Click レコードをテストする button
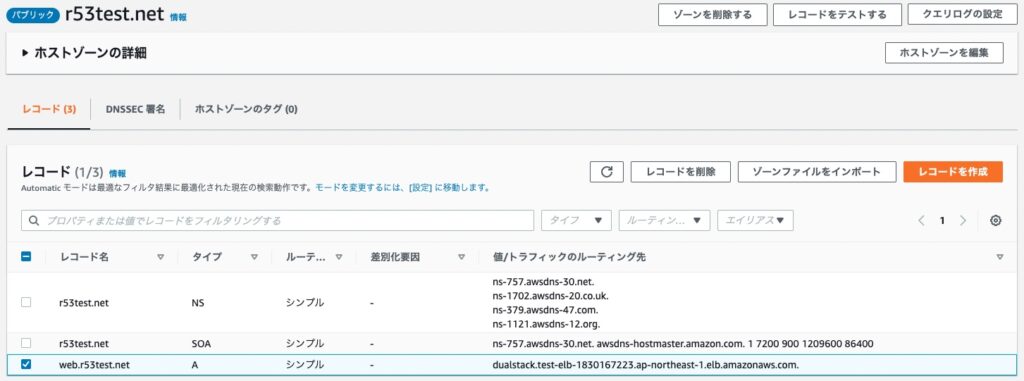The width and height of the screenshot is (1024, 381). (837, 14)
